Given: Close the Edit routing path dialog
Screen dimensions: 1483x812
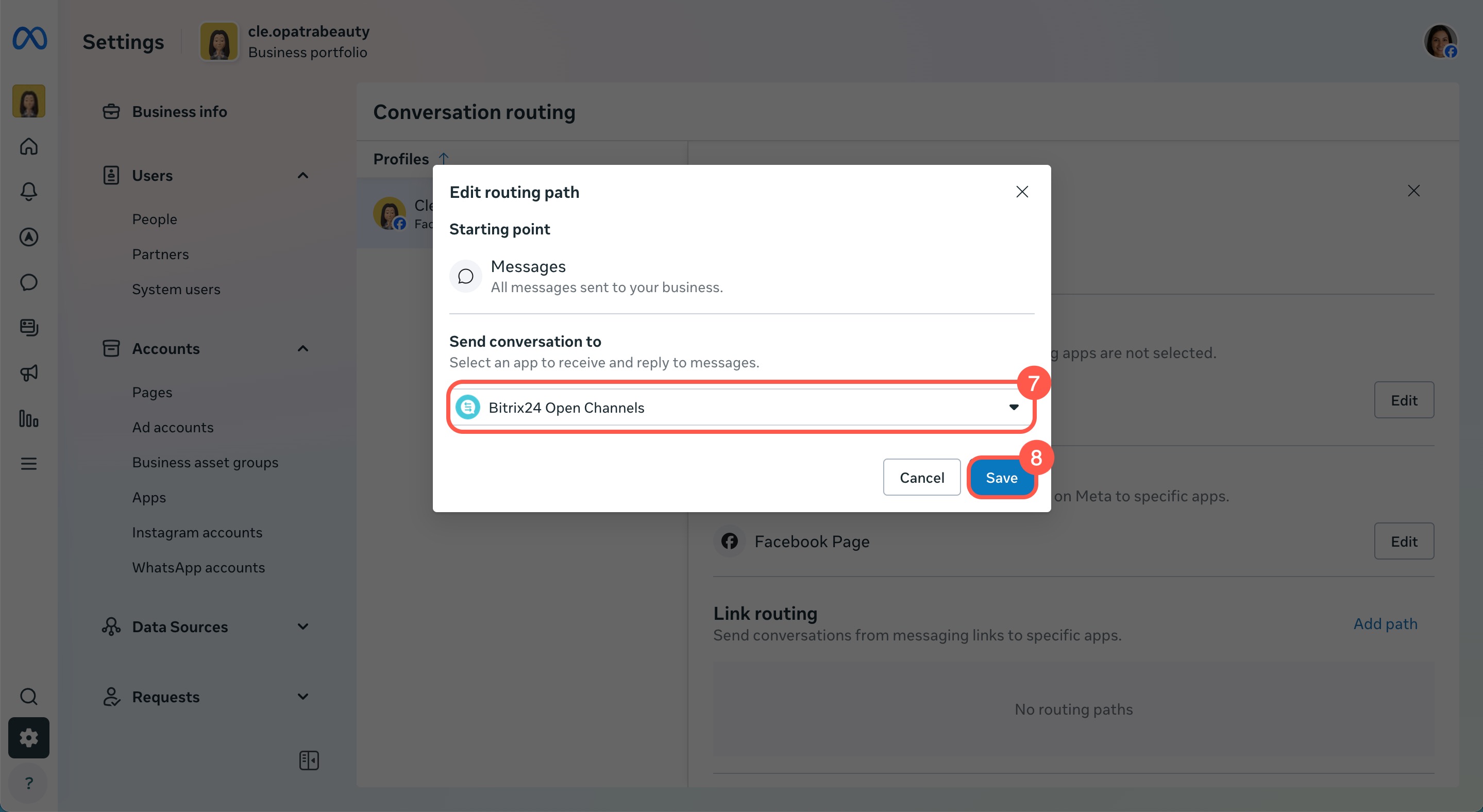Looking at the screenshot, I should [1022, 192].
